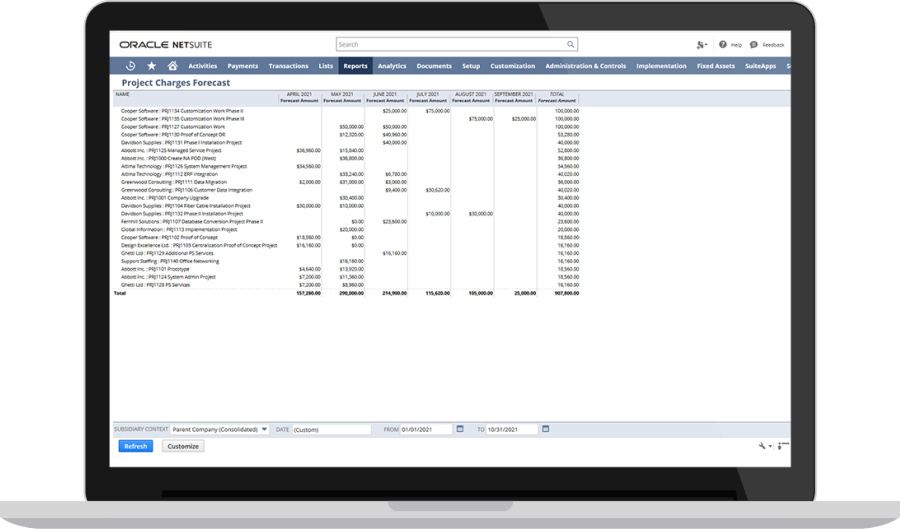The width and height of the screenshot is (900, 529).
Task: Open the user role switcher icon
Action: click(701, 45)
